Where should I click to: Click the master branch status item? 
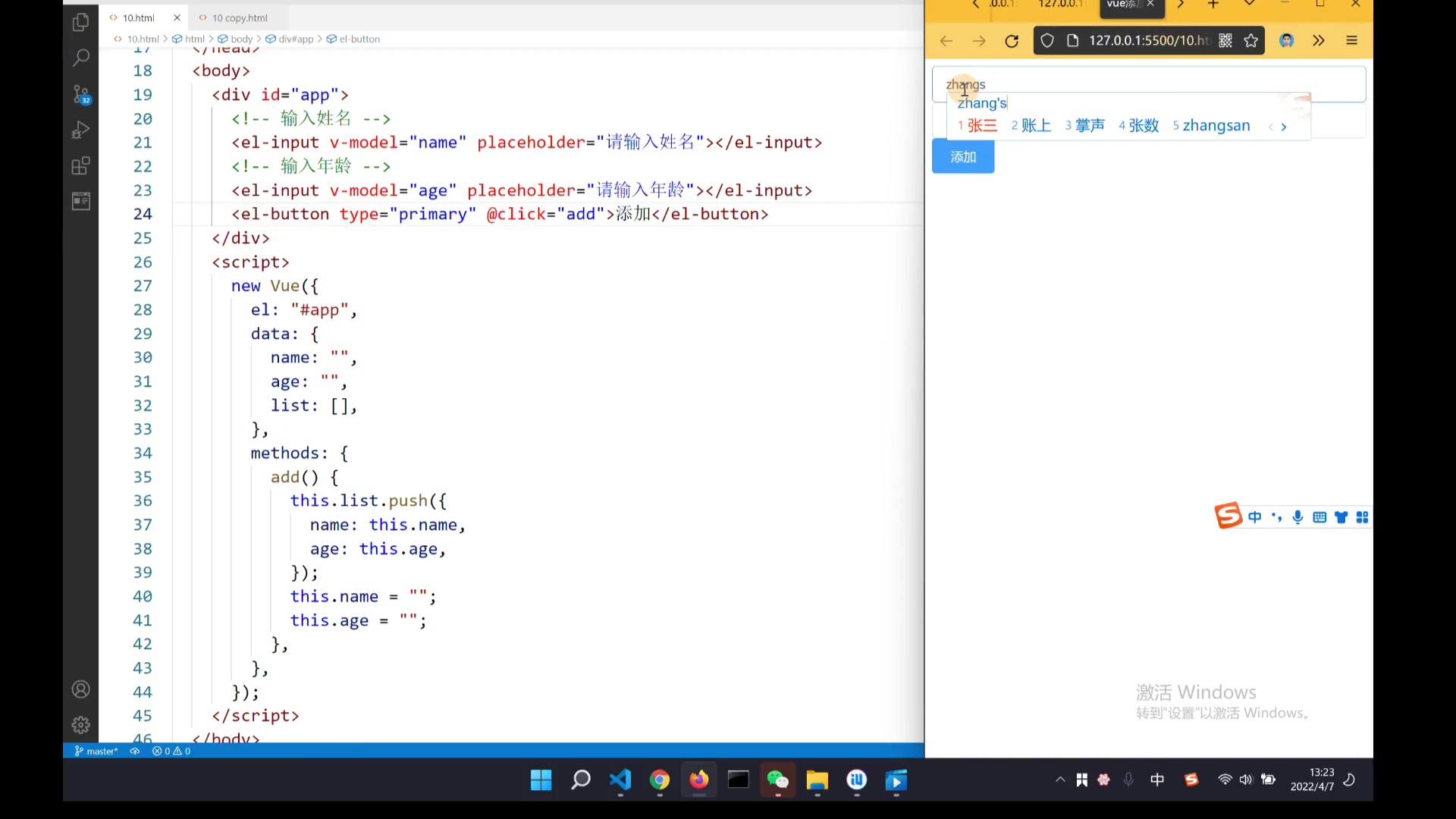point(96,752)
